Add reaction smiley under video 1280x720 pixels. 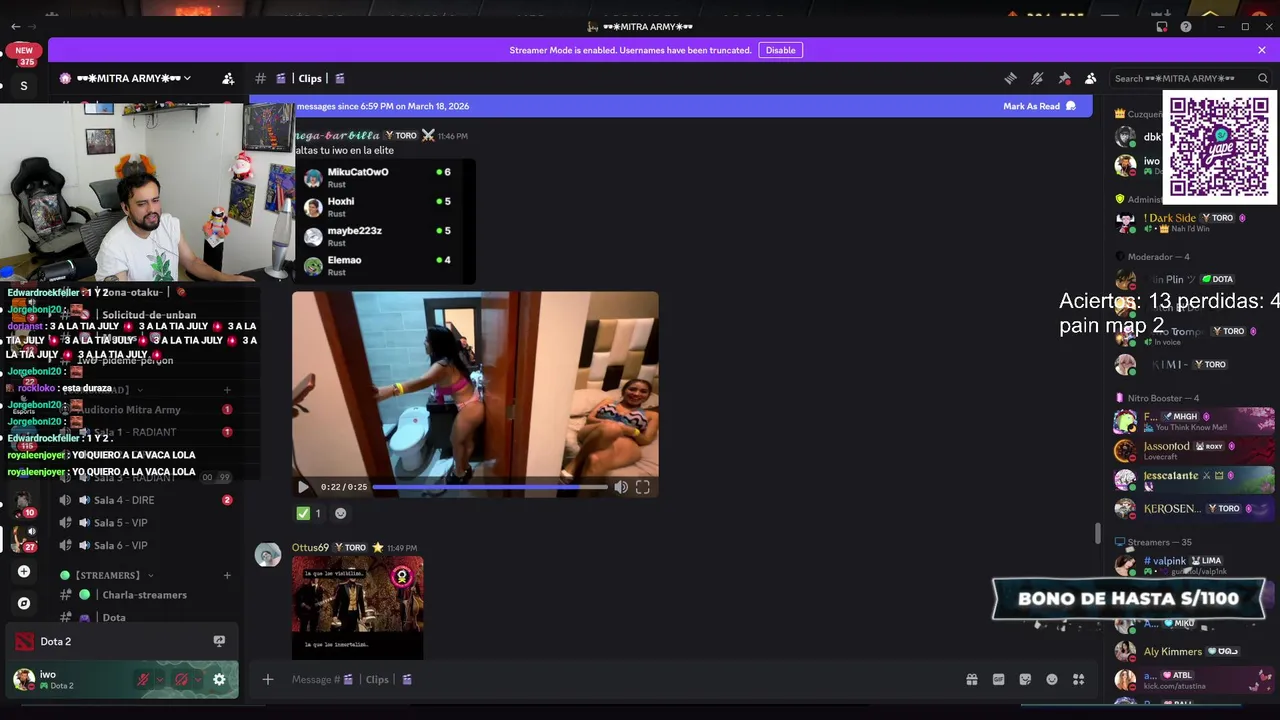[x=340, y=513]
